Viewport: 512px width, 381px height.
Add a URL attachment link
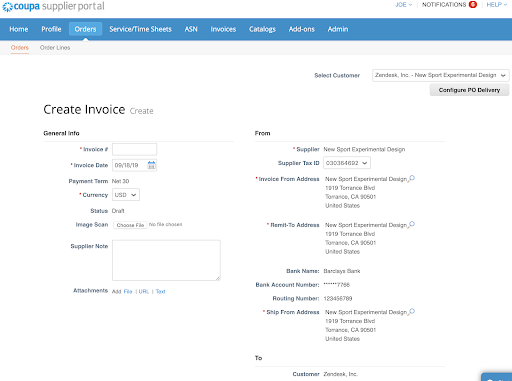(x=144, y=291)
